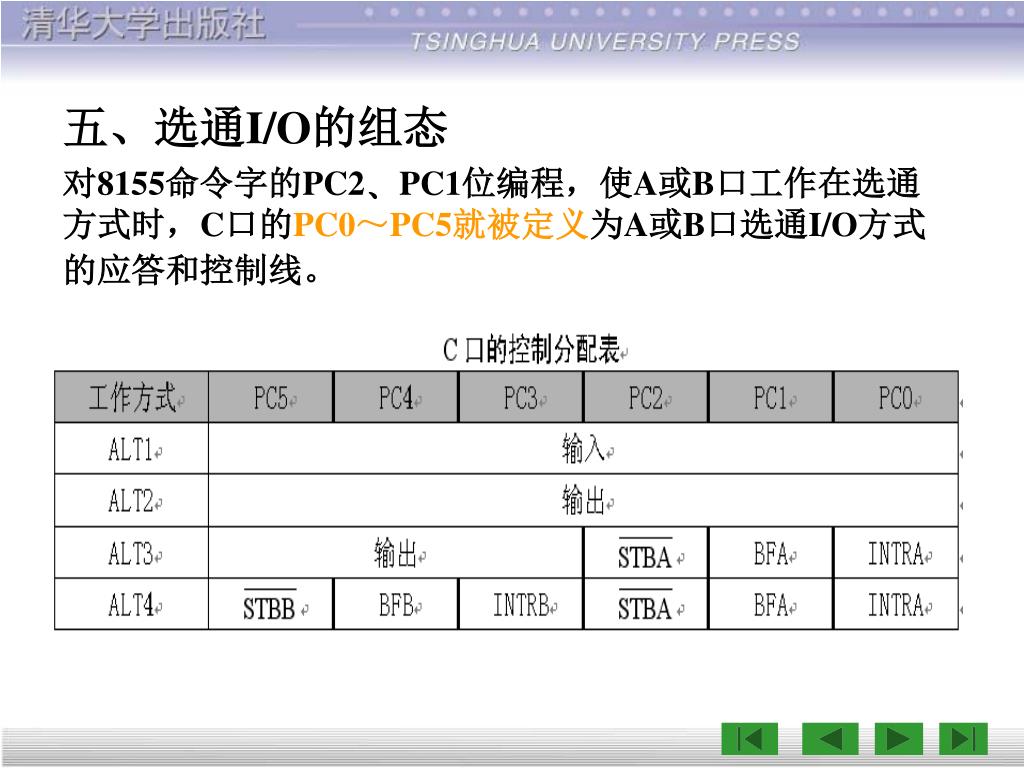Screen dimensions: 1024x768
Task: Click the ALT1 row label
Action: click(x=131, y=449)
